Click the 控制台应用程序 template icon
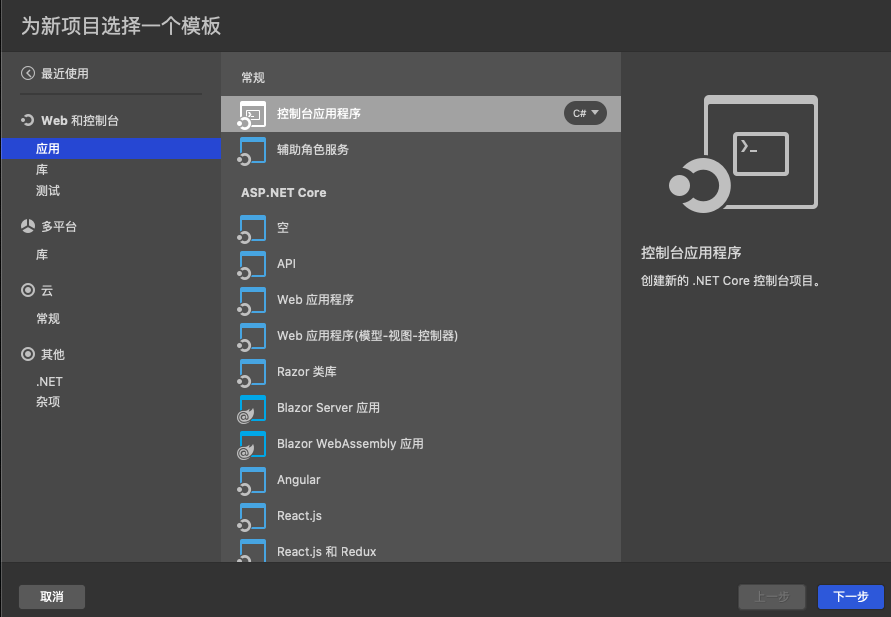Viewport: 891px width, 617px height. [x=252, y=115]
